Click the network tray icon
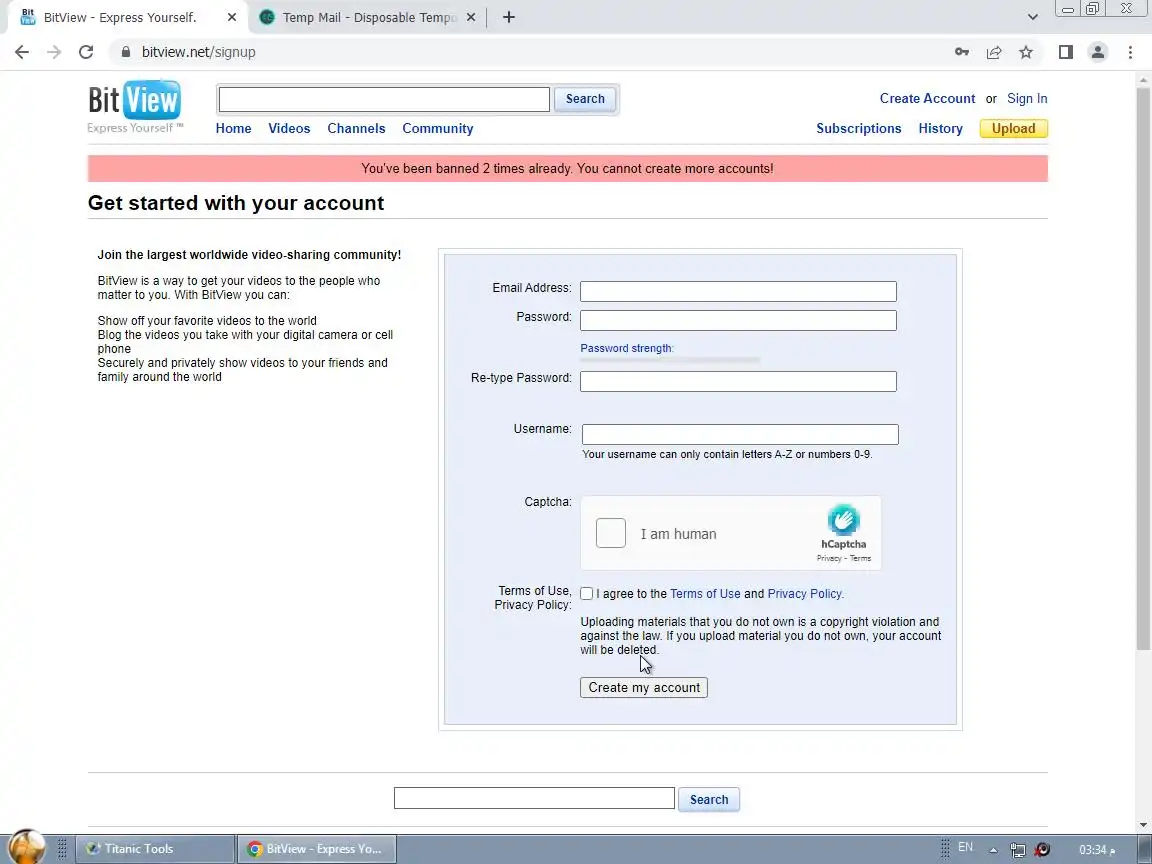 coord(1018,850)
